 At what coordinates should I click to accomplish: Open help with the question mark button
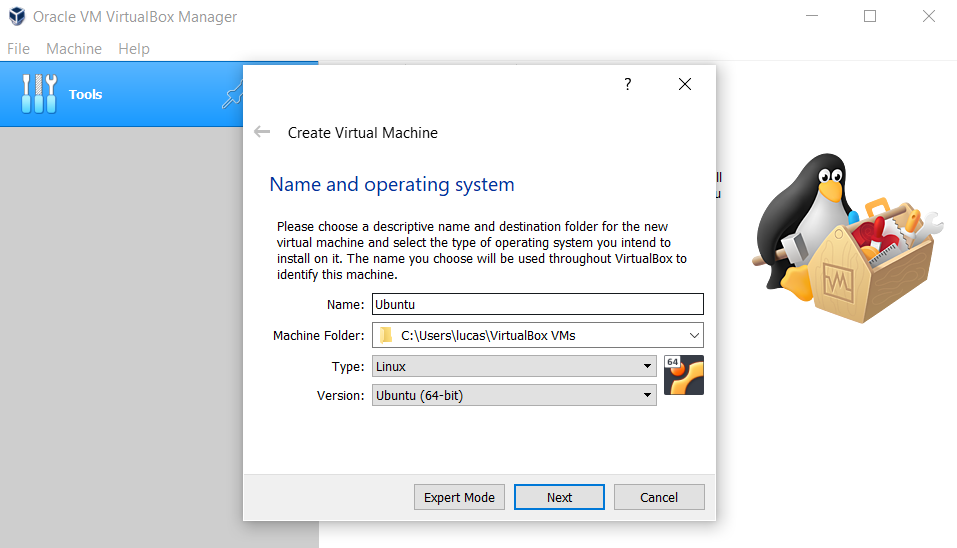[x=627, y=84]
